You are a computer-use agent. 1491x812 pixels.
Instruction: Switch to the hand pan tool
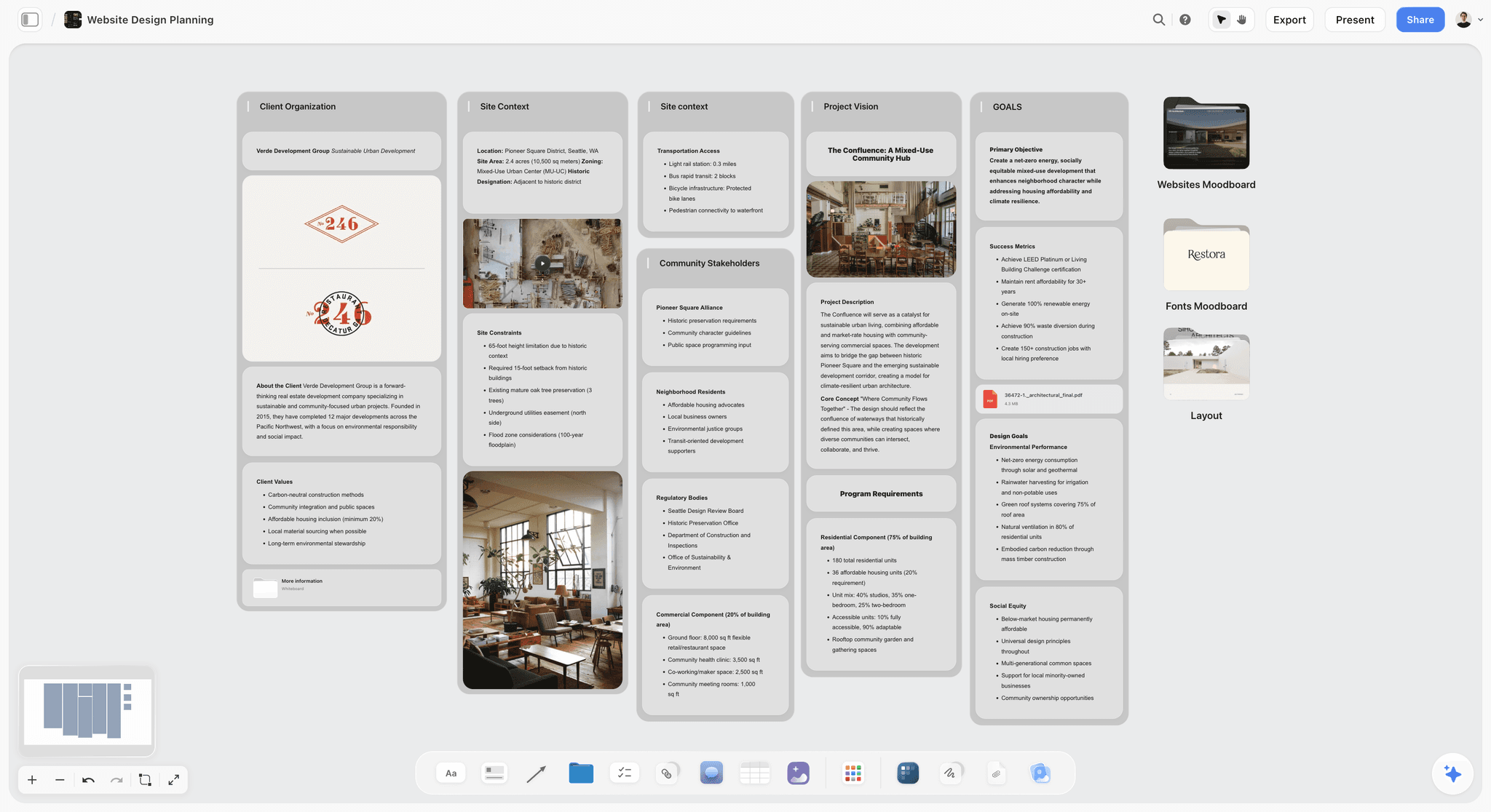point(1242,20)
